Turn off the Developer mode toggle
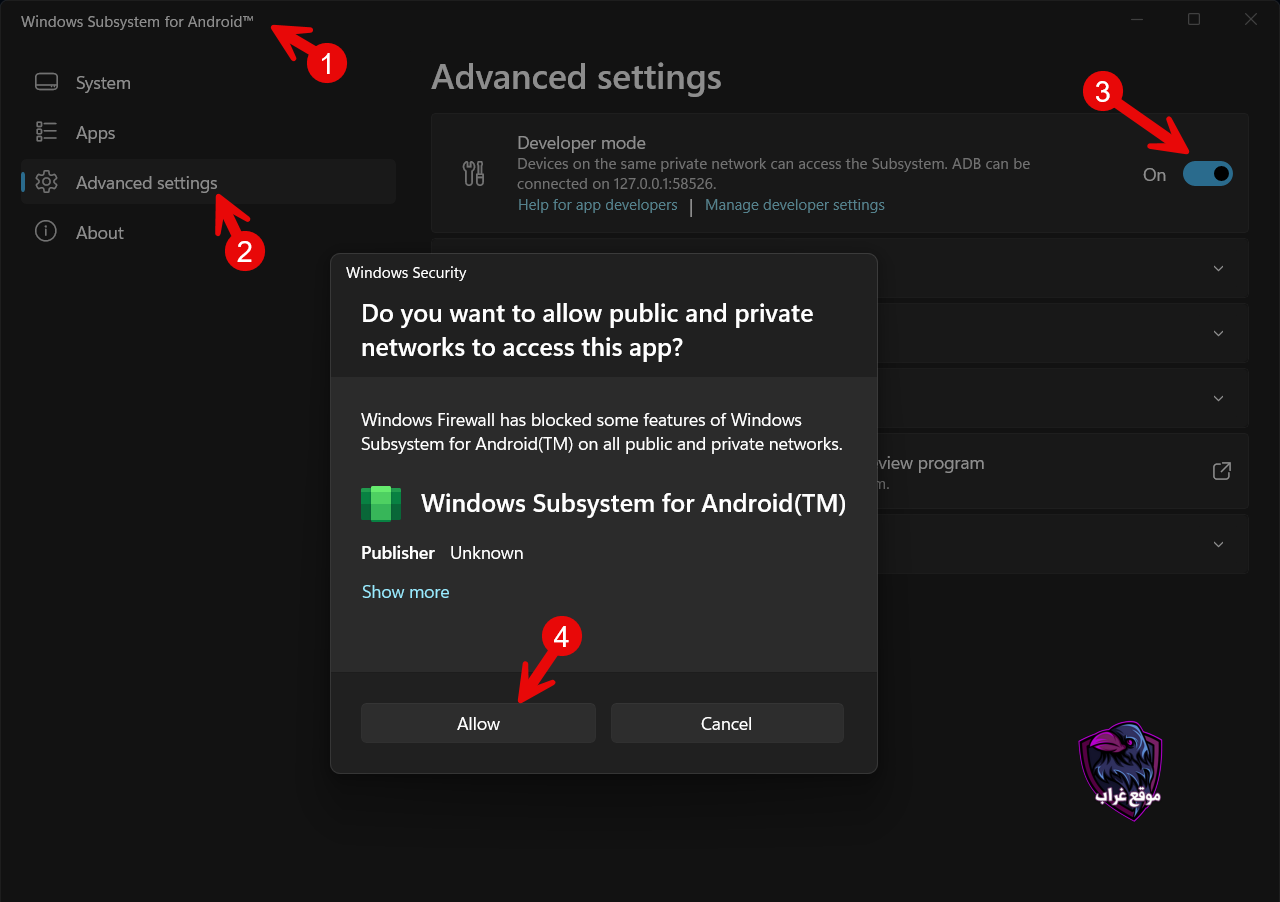1280x902 pixels. pyautogui.click(x=1207, y=174)
